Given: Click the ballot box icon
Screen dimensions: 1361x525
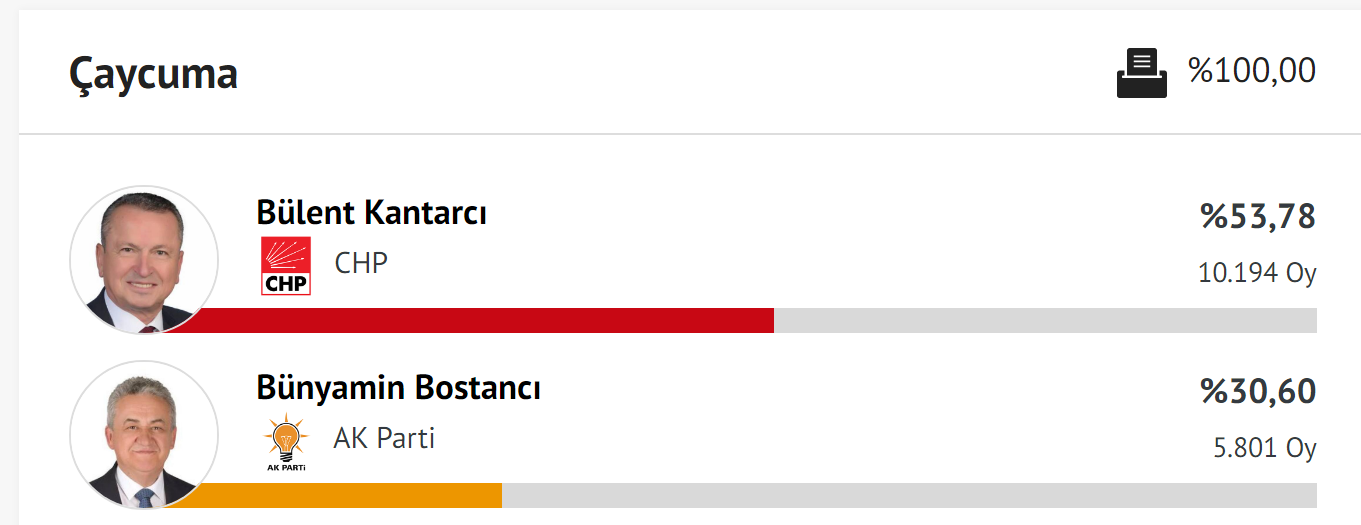Looking at the screenshot, I should [1141, 74].
